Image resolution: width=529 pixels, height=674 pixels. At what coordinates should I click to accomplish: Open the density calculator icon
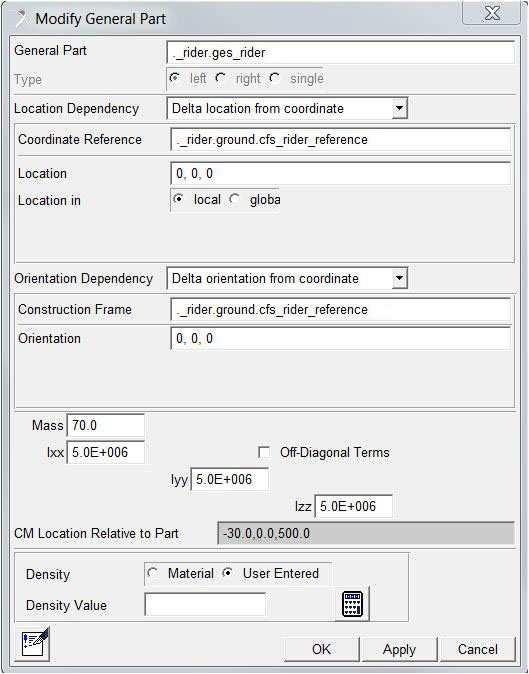point(352,604)
